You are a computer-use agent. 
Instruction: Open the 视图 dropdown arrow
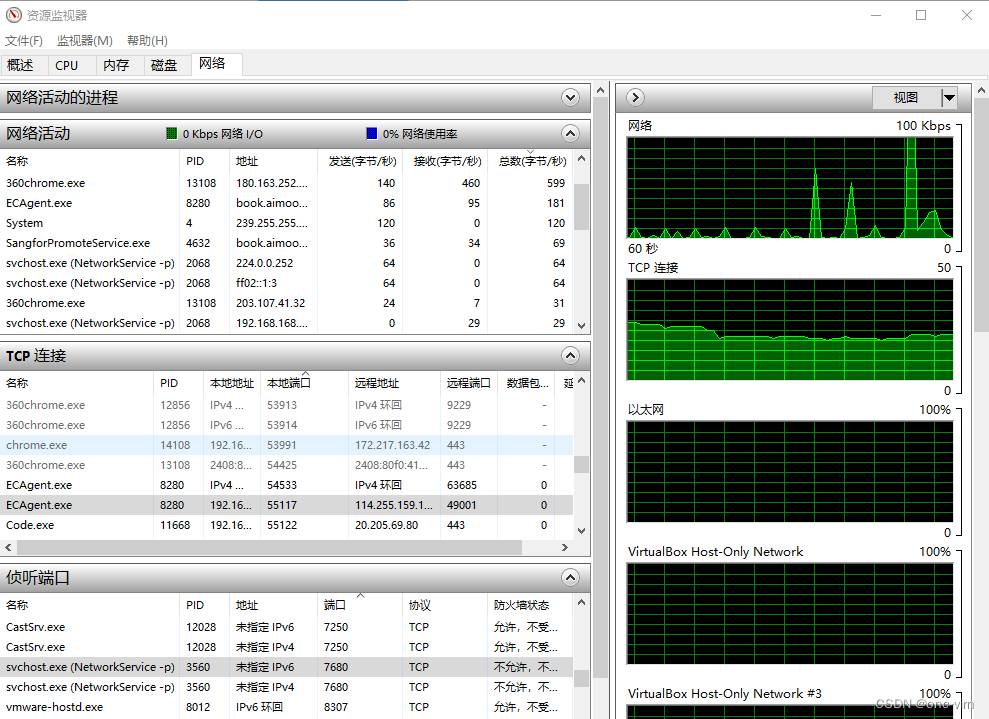click(x=949, y=98)
